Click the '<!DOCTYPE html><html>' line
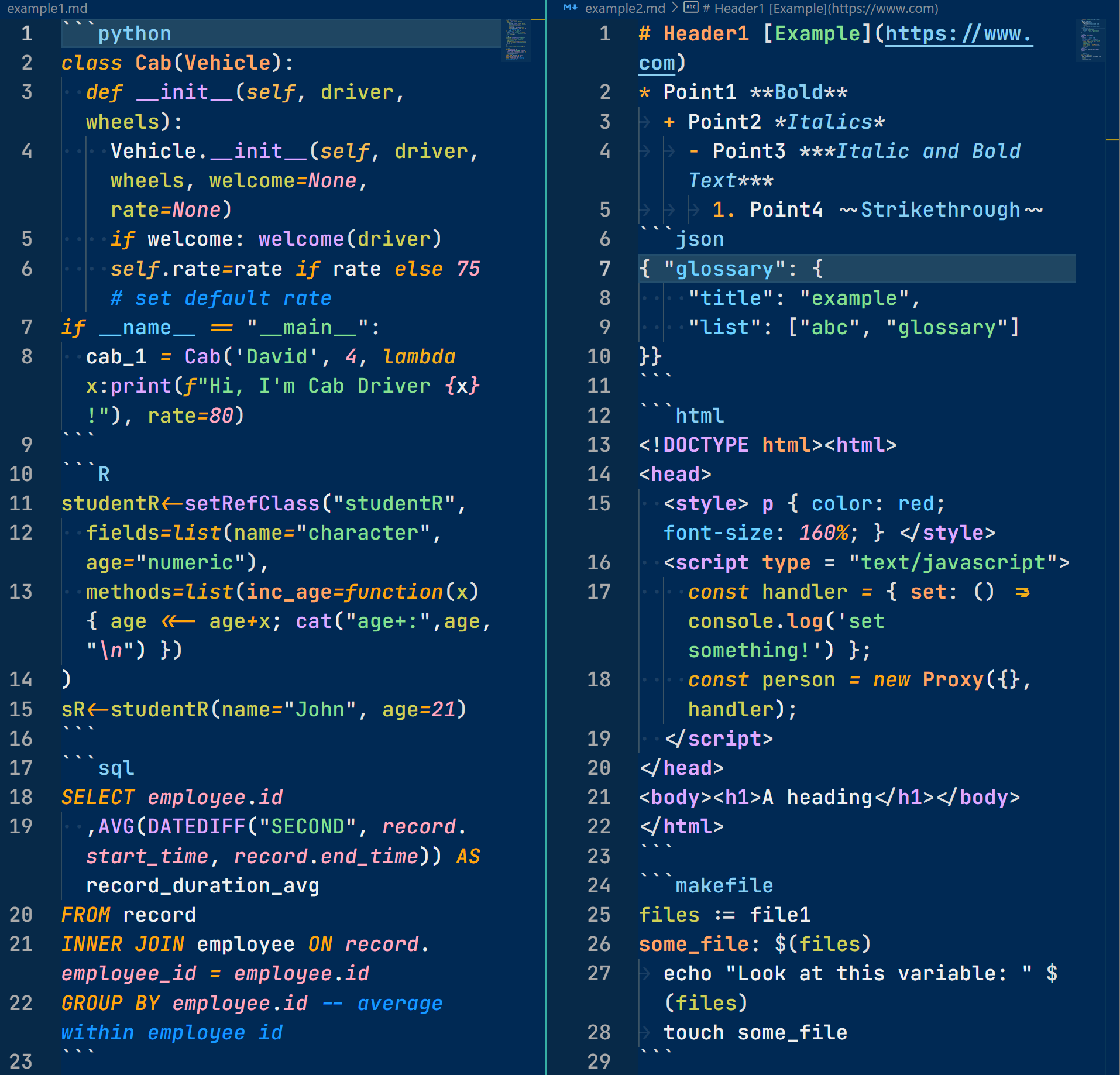 pyautogui.click(x=768, y=445)
